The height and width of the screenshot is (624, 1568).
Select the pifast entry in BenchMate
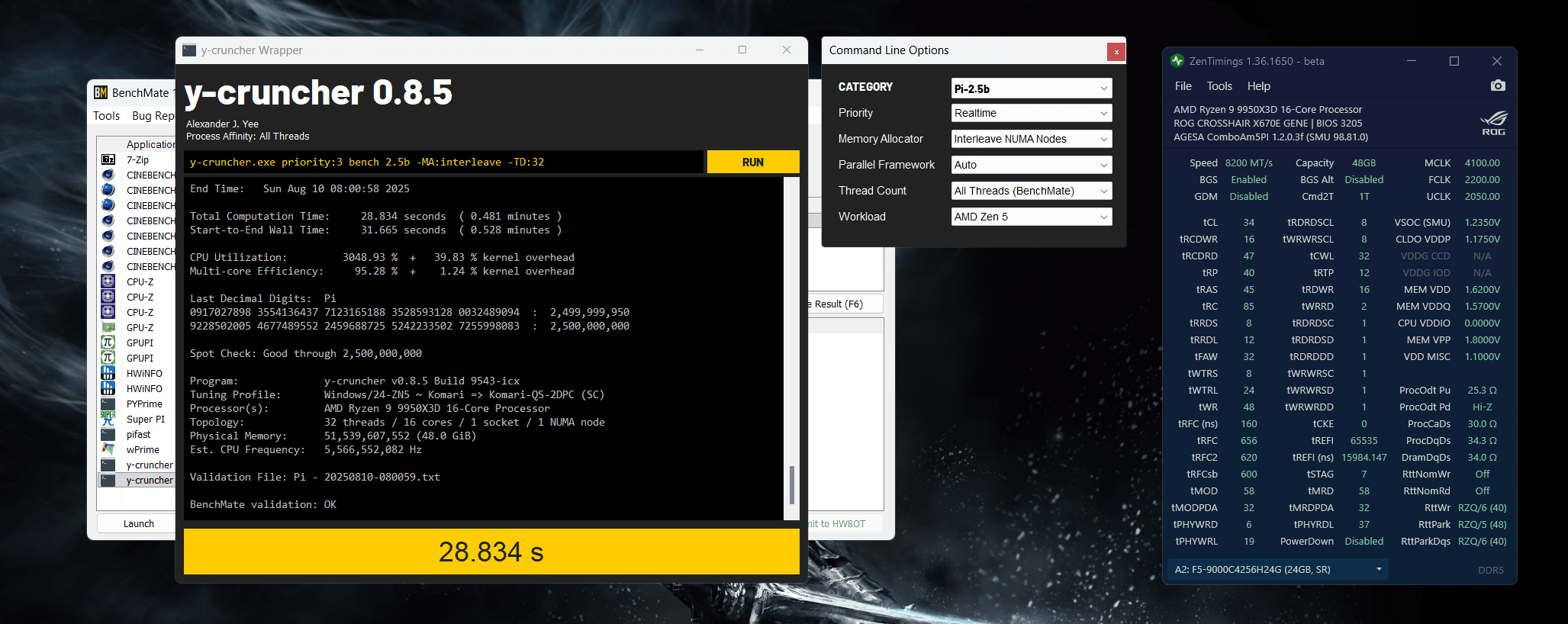[137, 434]
